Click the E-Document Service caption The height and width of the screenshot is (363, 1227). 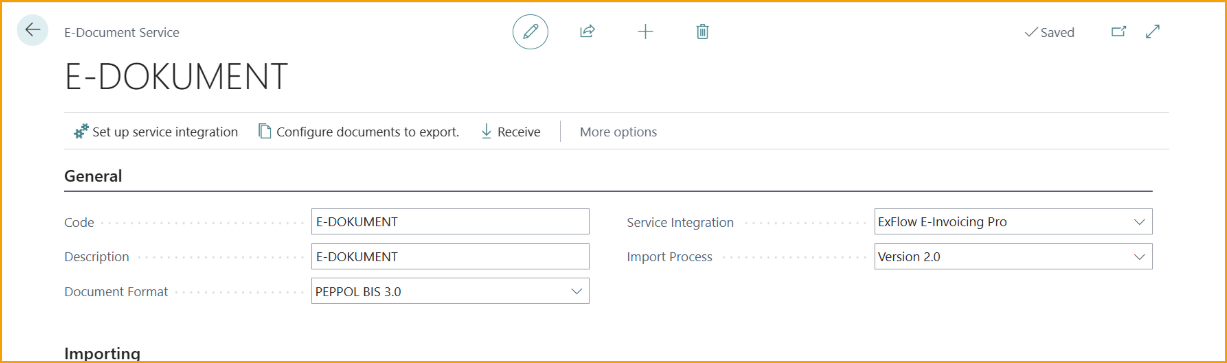click(122, 32)
